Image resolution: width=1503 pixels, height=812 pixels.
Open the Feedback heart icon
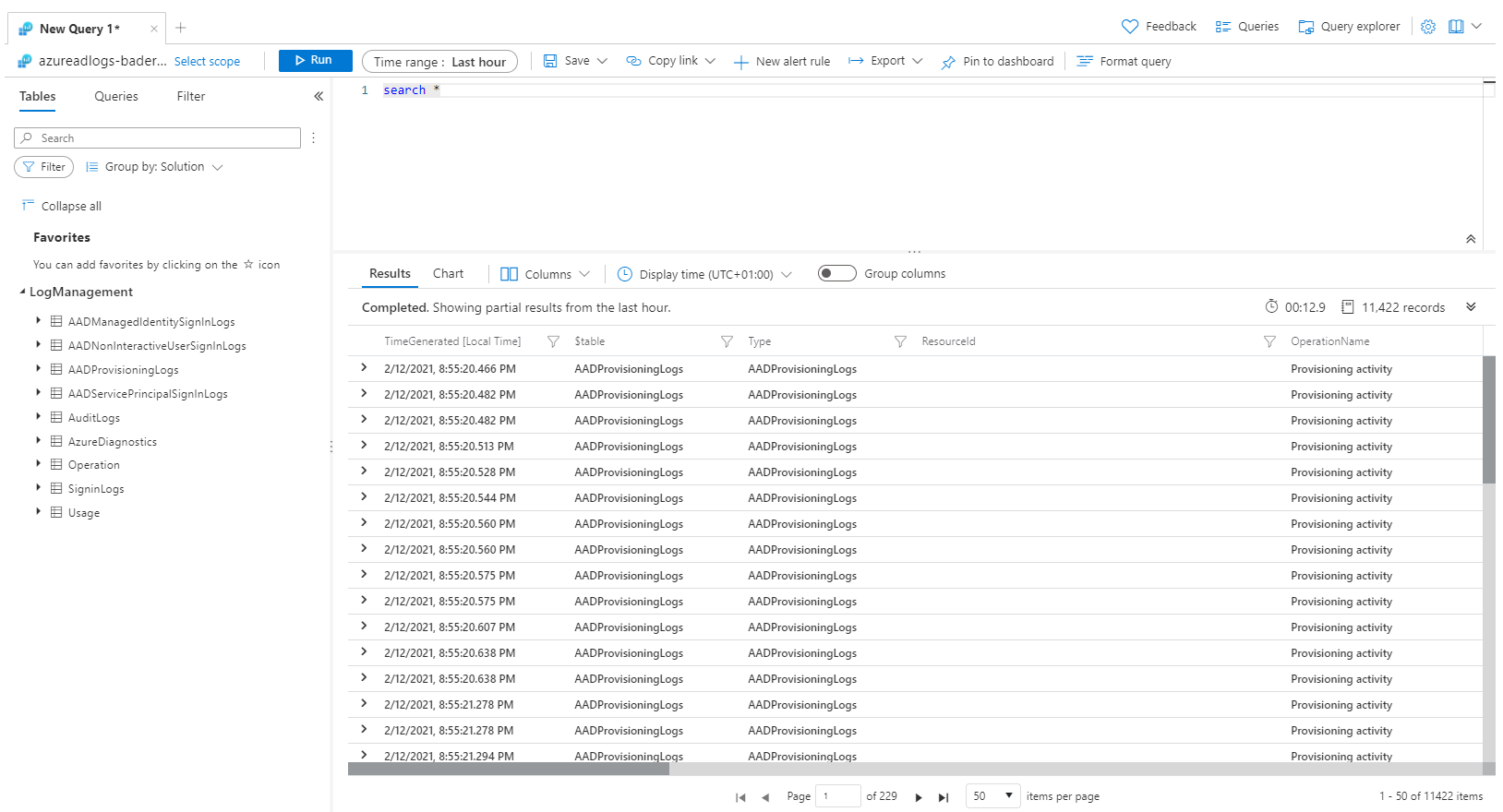(1130, 27)
